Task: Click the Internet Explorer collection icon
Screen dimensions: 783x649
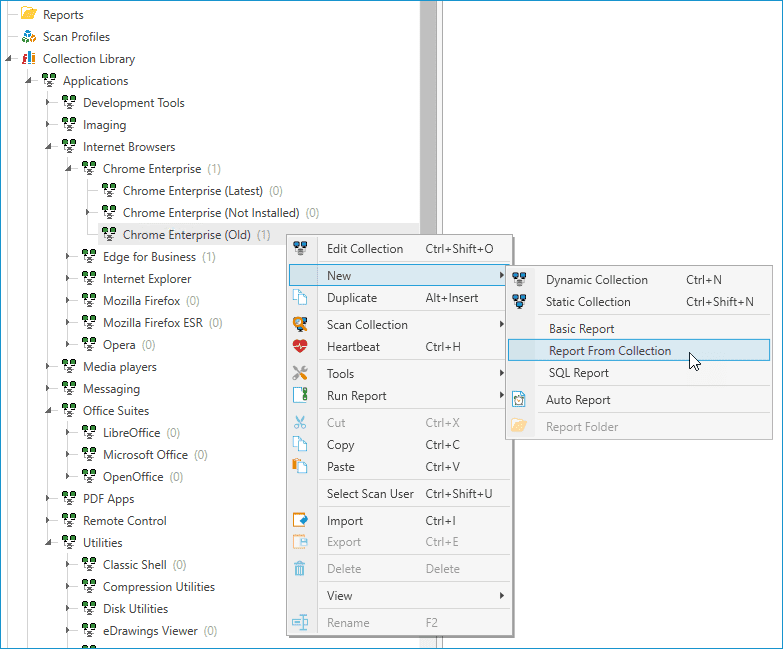Action: (89, 278)
